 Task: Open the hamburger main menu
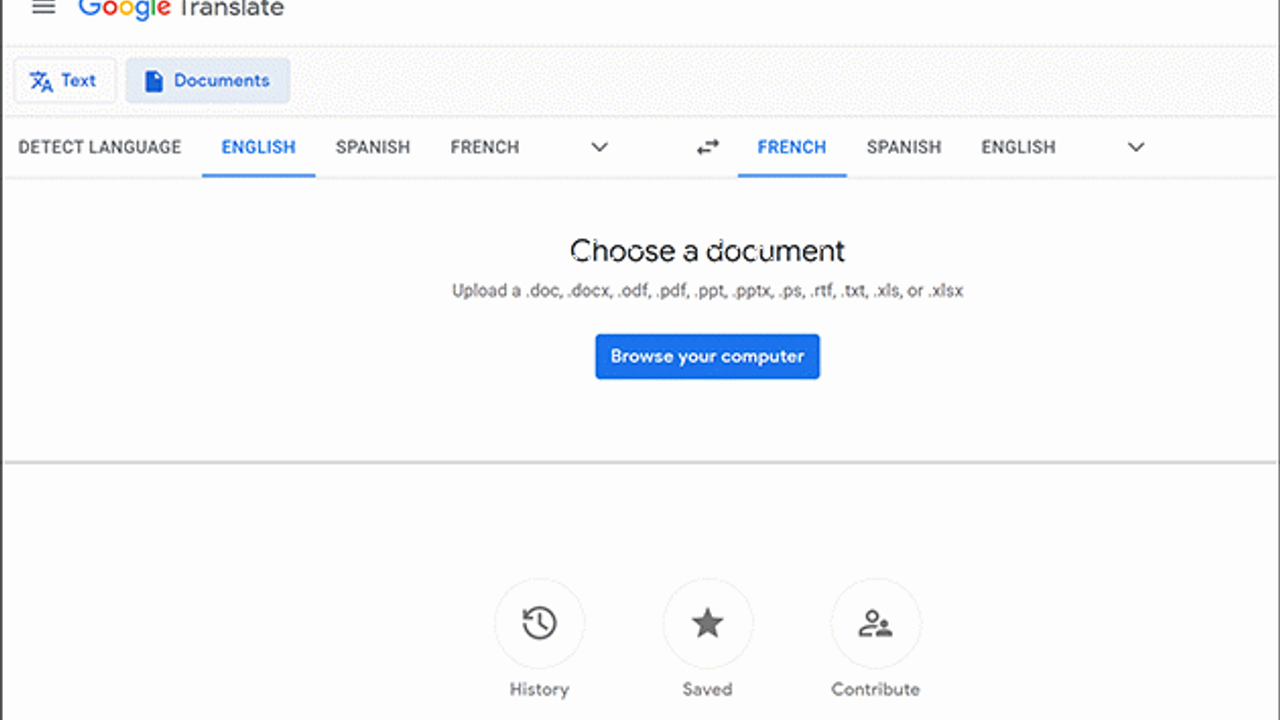click(43, 8)
